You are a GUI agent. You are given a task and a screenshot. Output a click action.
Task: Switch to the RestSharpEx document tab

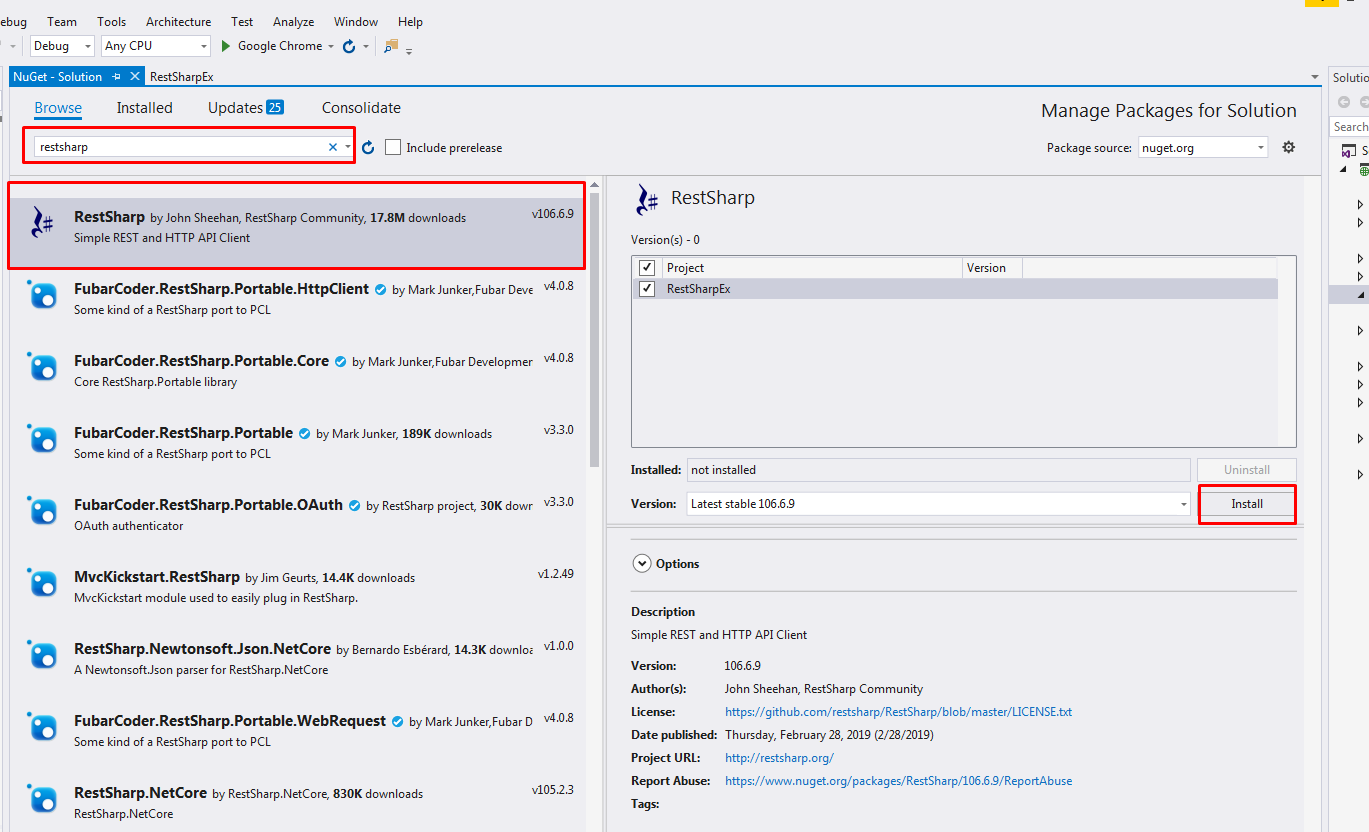click(x=181, y=77)
